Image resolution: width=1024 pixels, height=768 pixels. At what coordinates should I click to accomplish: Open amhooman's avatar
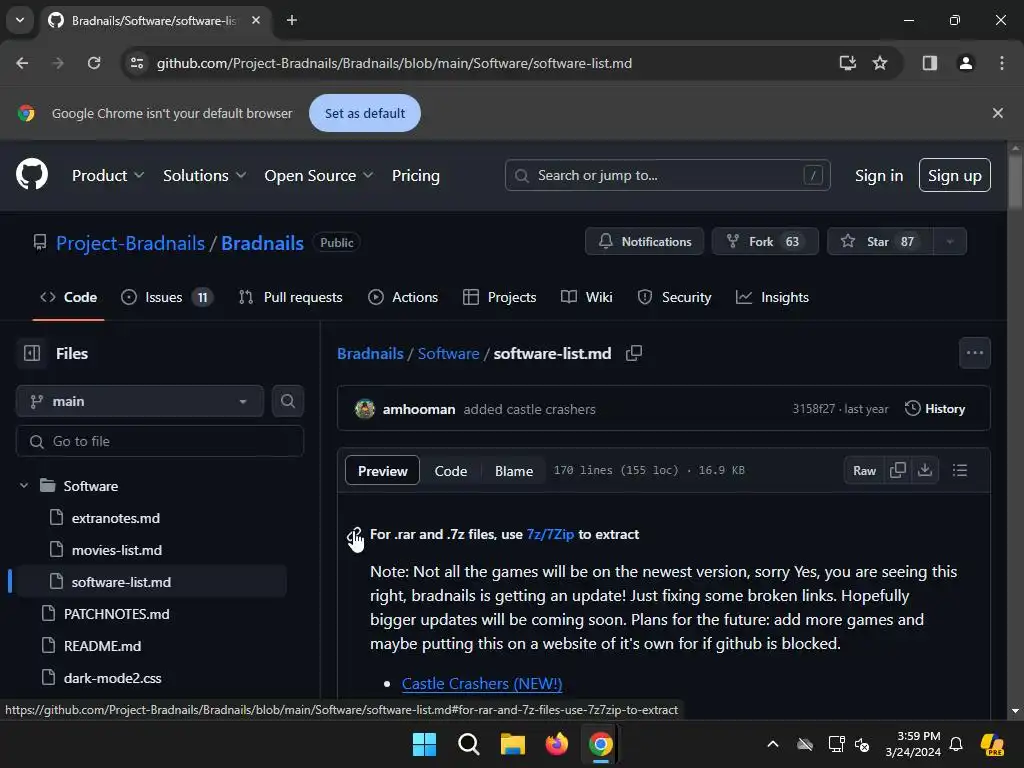[x=364, y=409]
